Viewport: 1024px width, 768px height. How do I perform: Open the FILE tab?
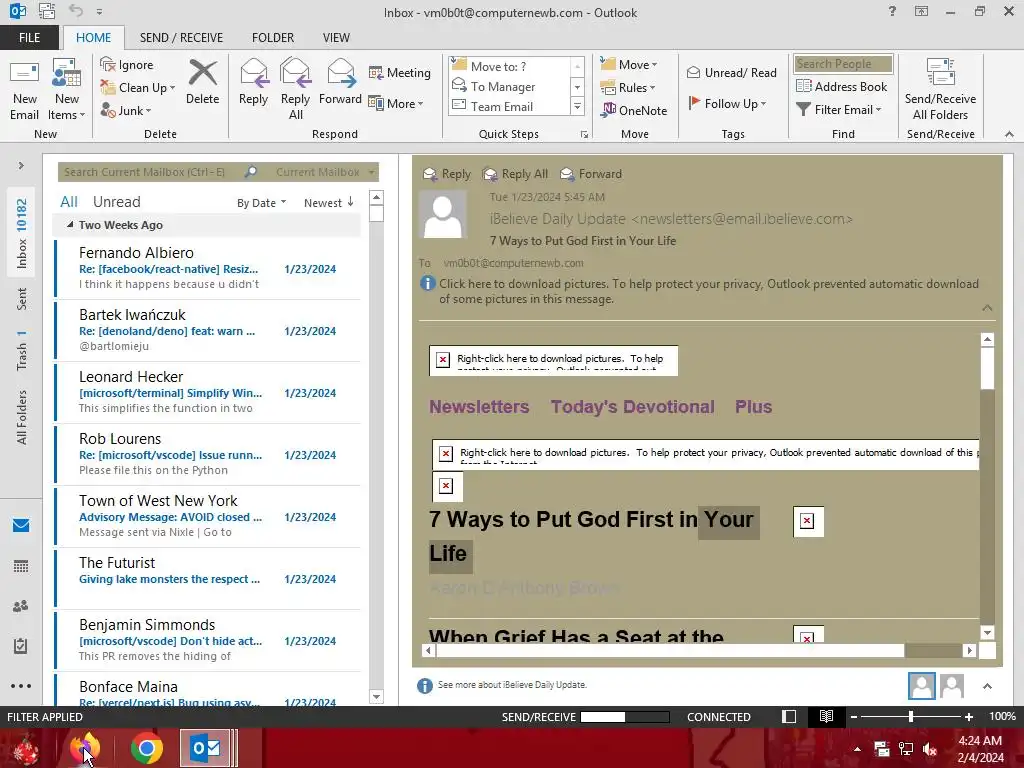29,38
